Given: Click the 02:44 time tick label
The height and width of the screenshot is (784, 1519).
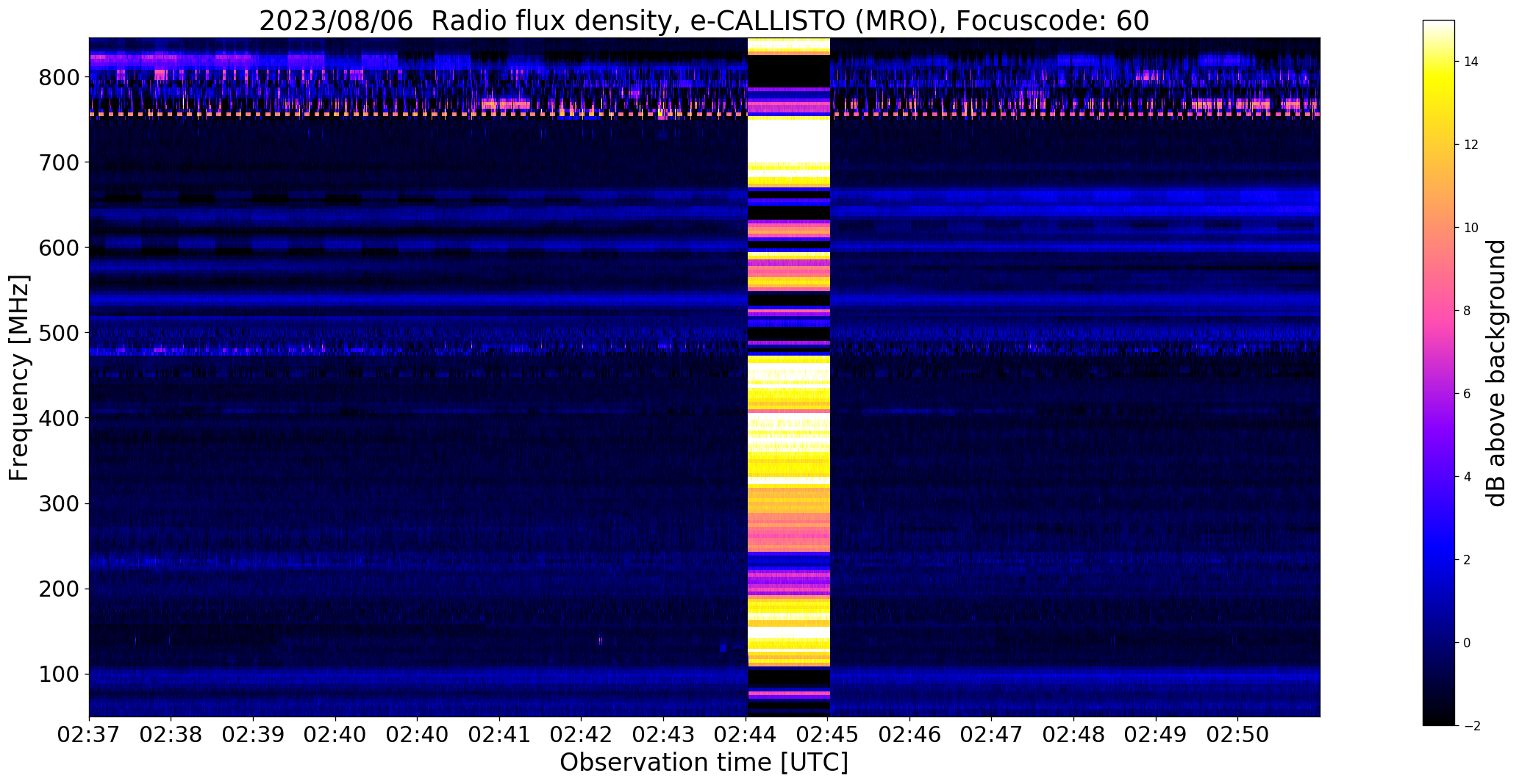Looking at the screenshot, I should [746, 735].
